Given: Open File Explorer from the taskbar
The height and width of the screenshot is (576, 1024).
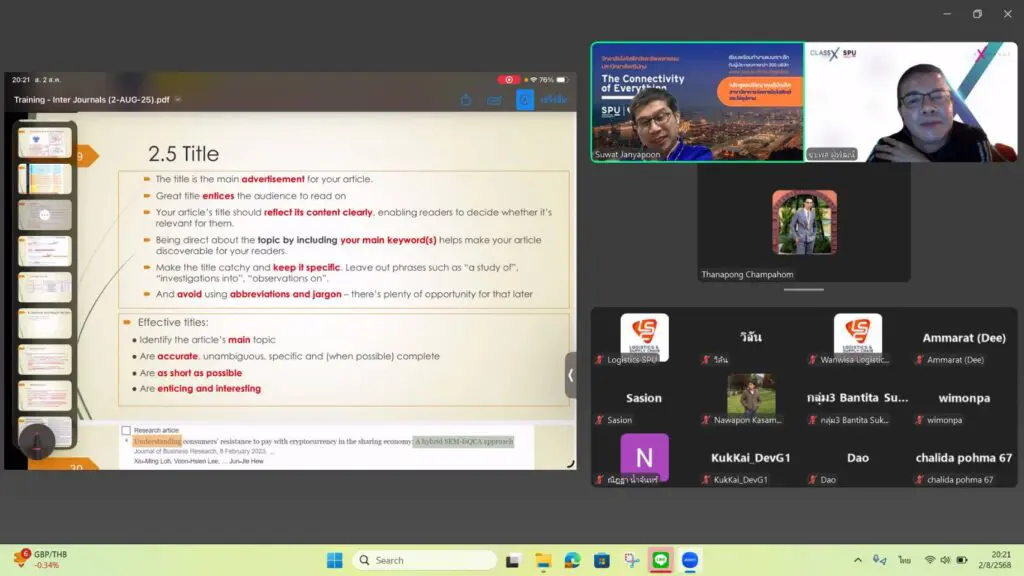Looking at the screenshot, I should click(x=543, y=560).
